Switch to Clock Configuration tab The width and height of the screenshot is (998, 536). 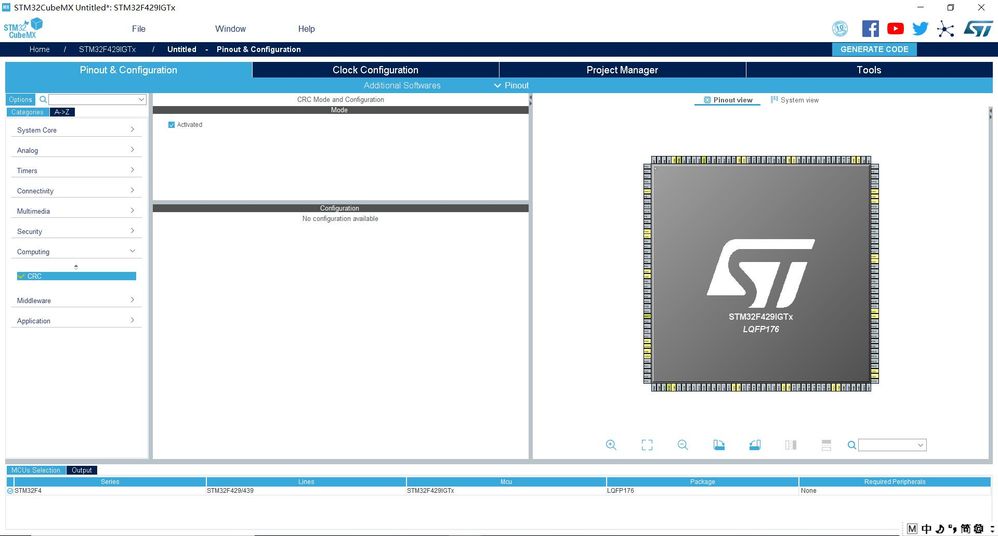point(376,70)
